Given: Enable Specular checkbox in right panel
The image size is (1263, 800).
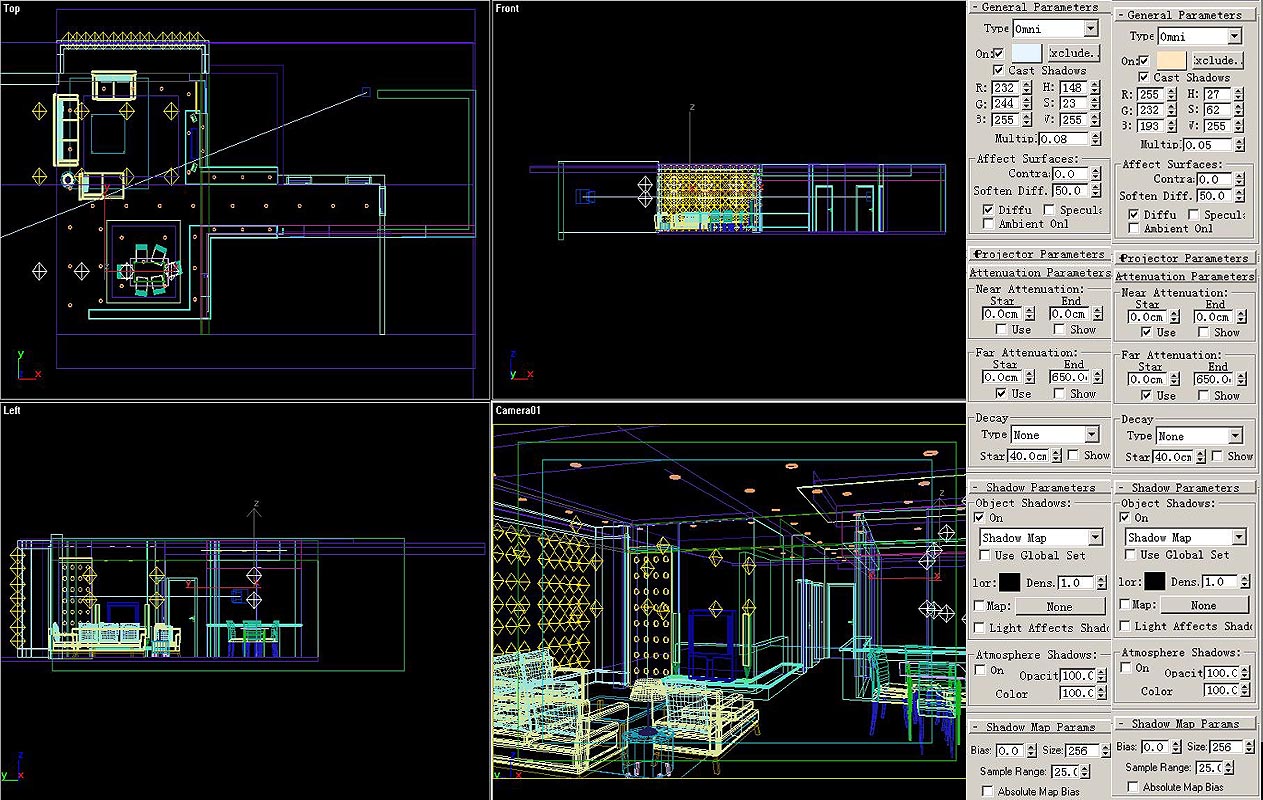Looking at the screenshot, I should [x=1194, y=215].
